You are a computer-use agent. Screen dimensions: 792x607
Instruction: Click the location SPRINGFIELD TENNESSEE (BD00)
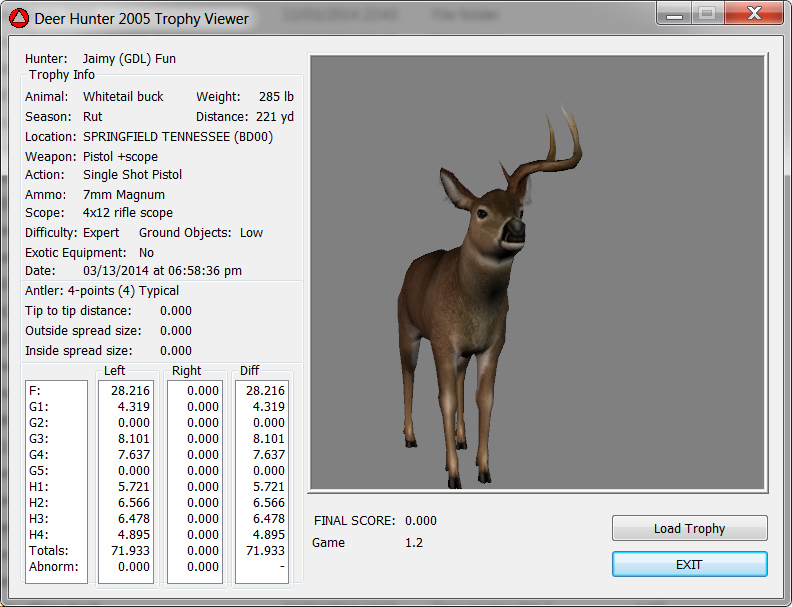pyautogui.click(x=177, y=136)
